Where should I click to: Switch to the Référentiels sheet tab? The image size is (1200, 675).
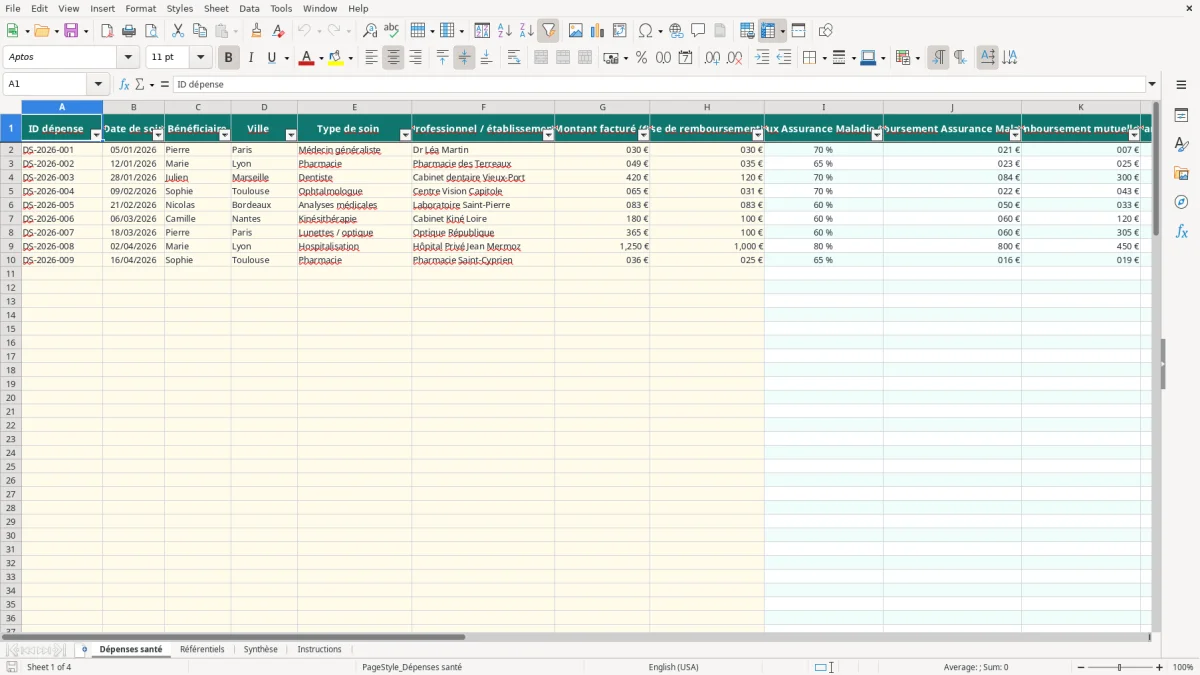[202, 650]
